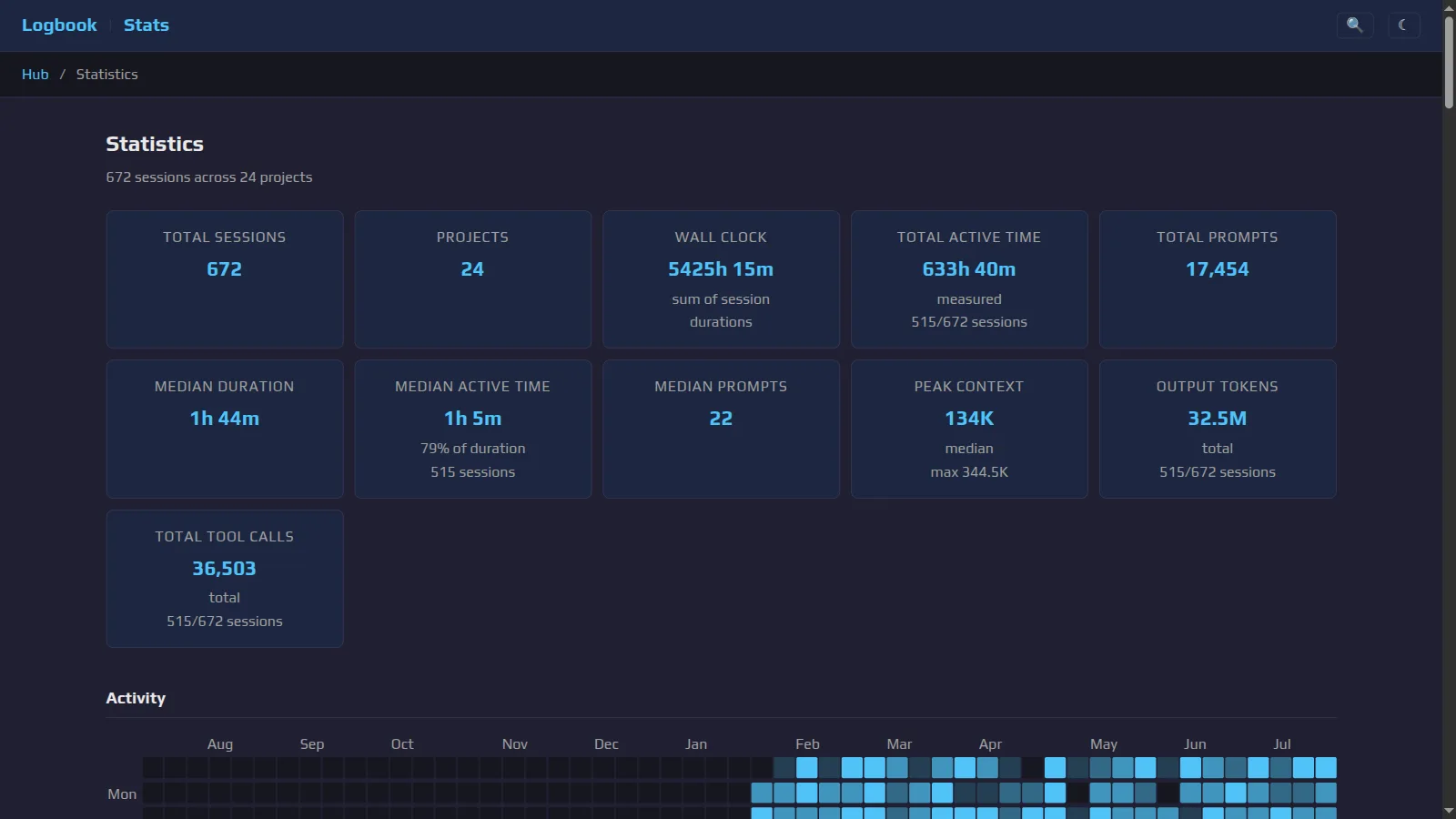This screenshot has height=819, width=1456.
Task: Open the Stats nav item
Action: (x=147, y=25)
